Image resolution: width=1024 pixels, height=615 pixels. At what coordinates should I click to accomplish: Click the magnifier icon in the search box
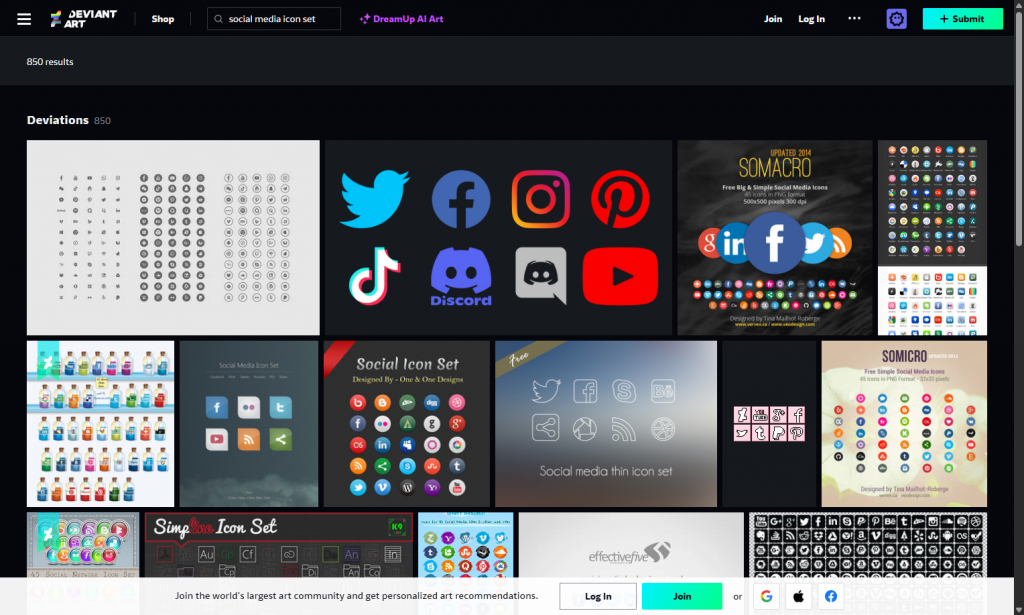[219, 19]
